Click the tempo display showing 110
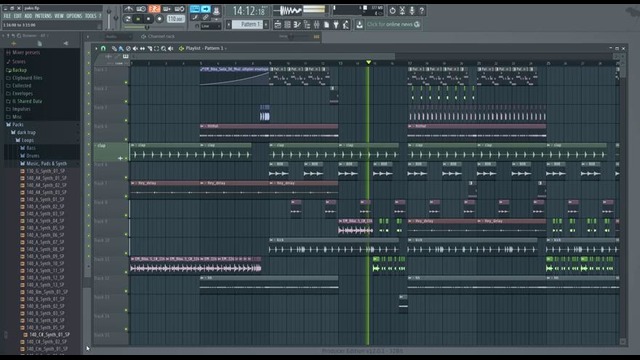This screenshot has height=360, width=640. (x=176, y=19)
